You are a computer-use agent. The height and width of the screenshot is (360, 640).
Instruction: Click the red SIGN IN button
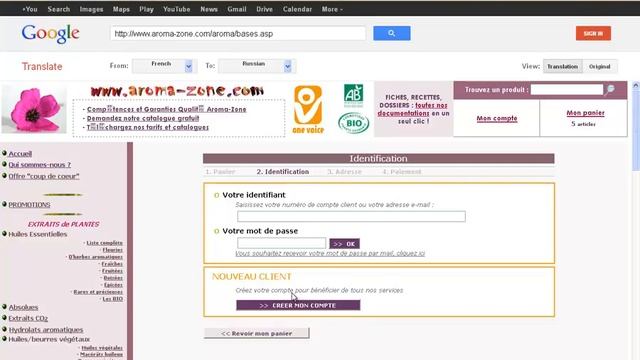point(593,33)
